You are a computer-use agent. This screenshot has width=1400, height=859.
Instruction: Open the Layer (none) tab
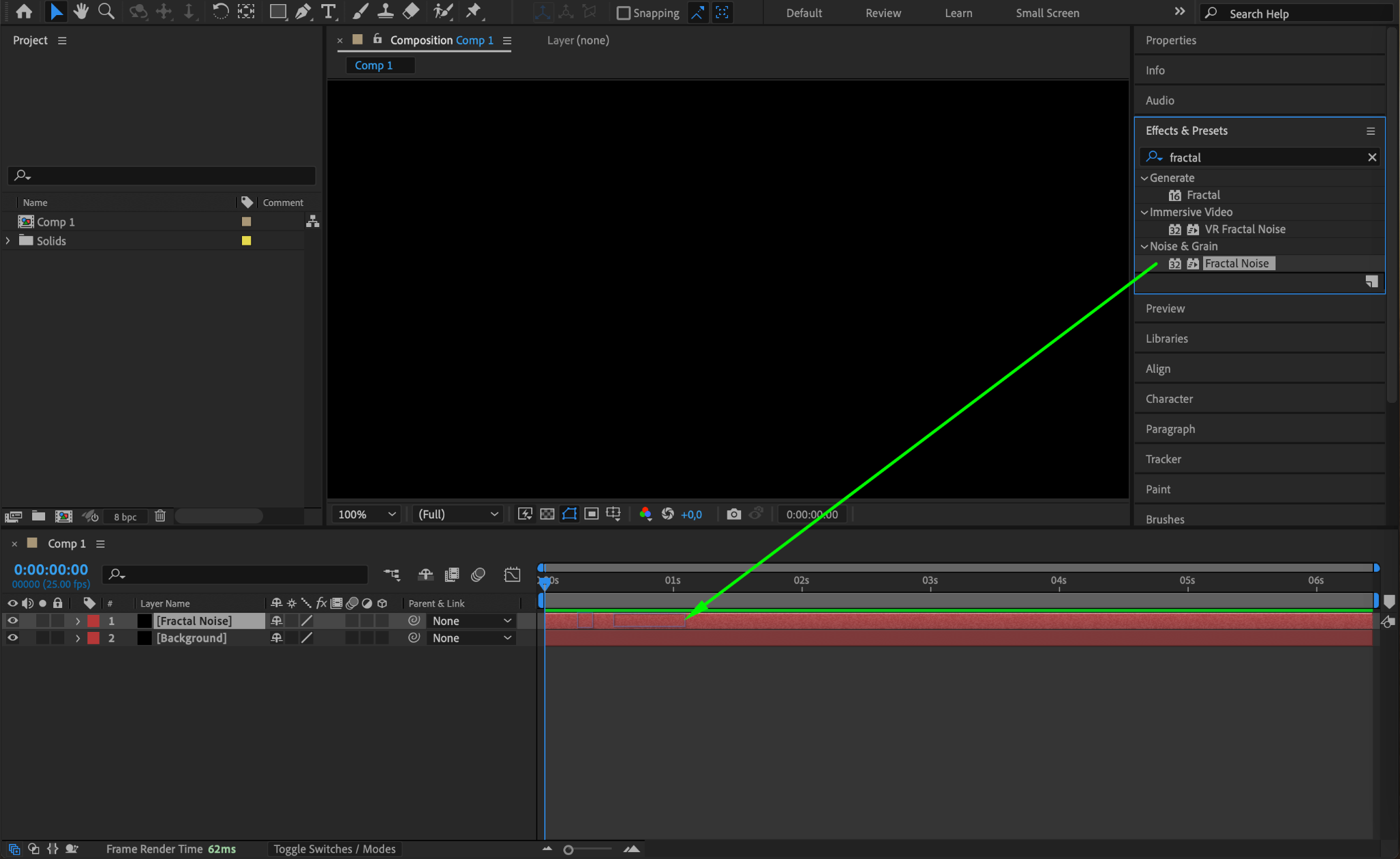click(x=578, y=40)
